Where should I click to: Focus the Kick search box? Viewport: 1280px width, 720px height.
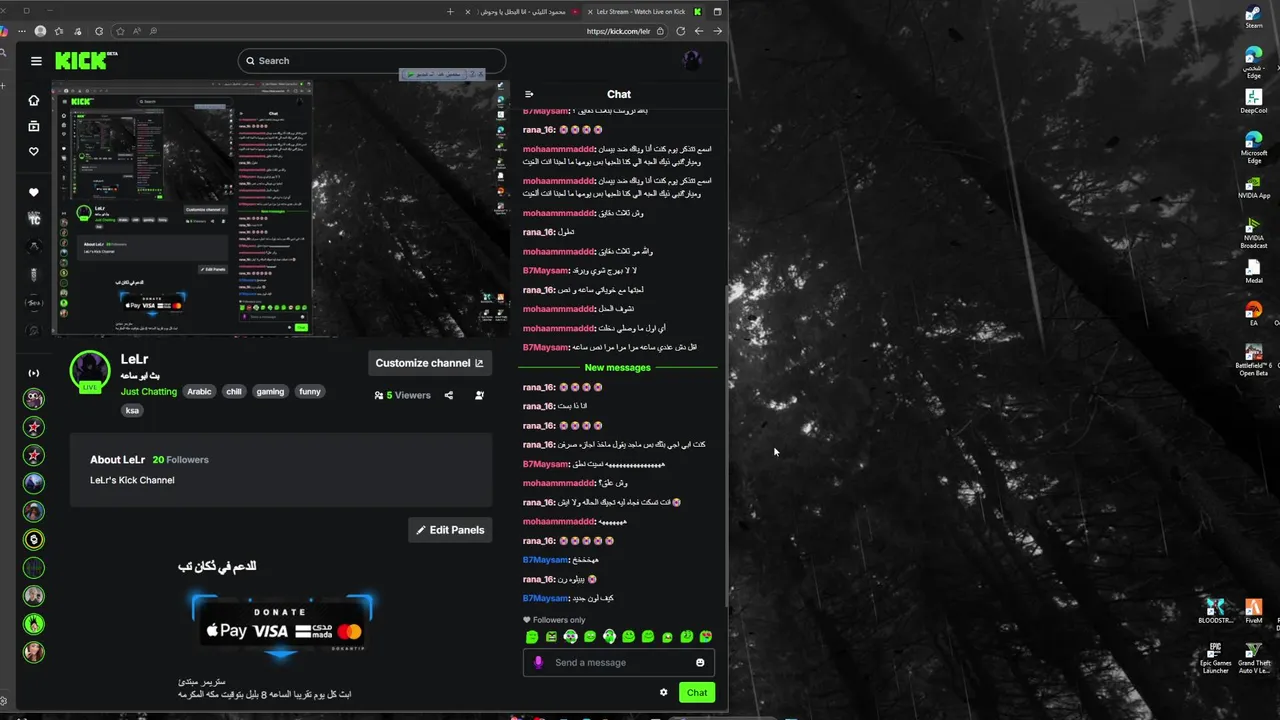[x=372, y=61]
